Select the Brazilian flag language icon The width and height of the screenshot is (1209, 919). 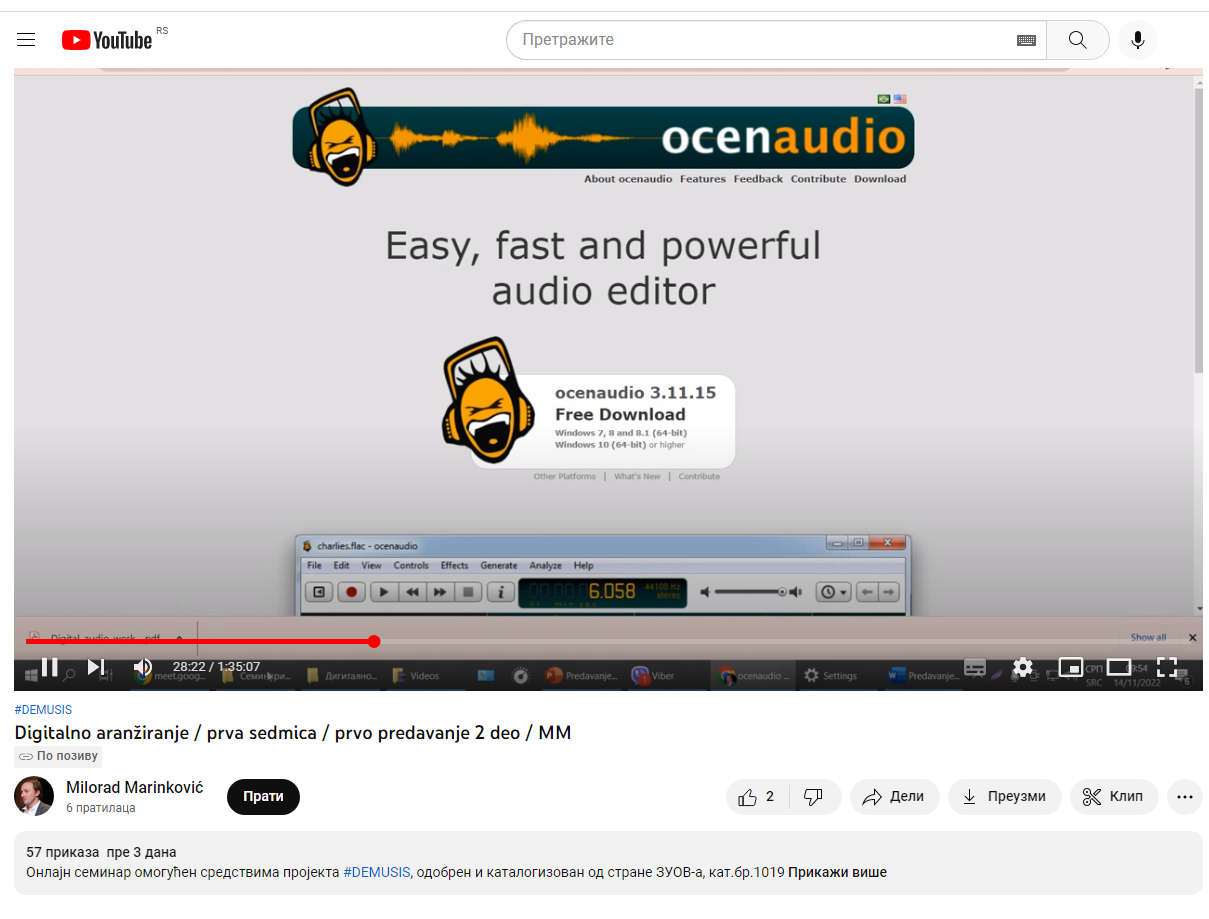pyautogui.click(x=884, y=99)
